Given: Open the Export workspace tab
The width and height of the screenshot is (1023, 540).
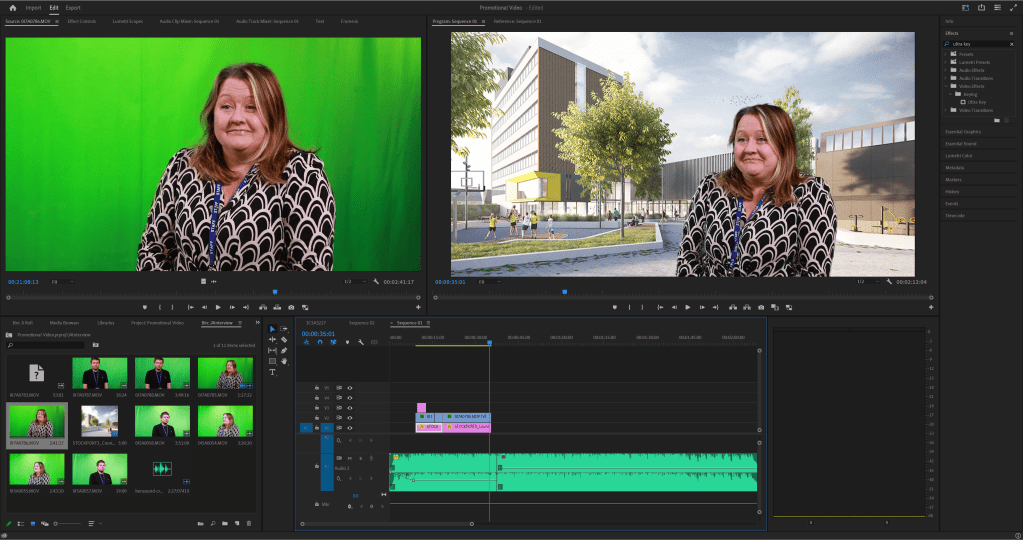Looking at the screenshot, I should [73, 7].
